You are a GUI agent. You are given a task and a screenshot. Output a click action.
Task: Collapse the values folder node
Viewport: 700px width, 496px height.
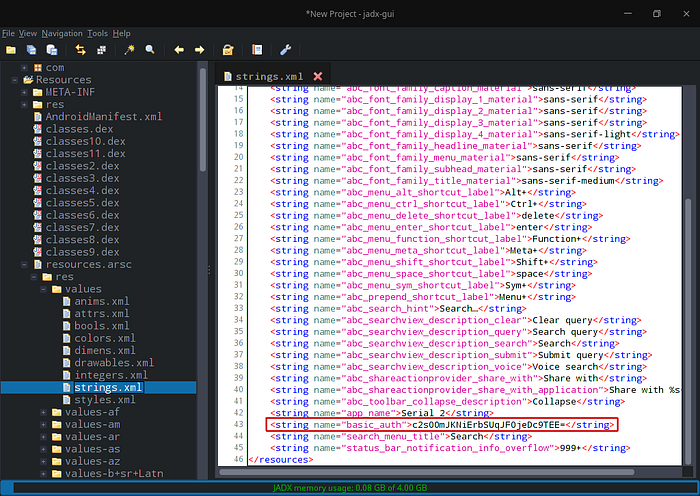[43, 288]
